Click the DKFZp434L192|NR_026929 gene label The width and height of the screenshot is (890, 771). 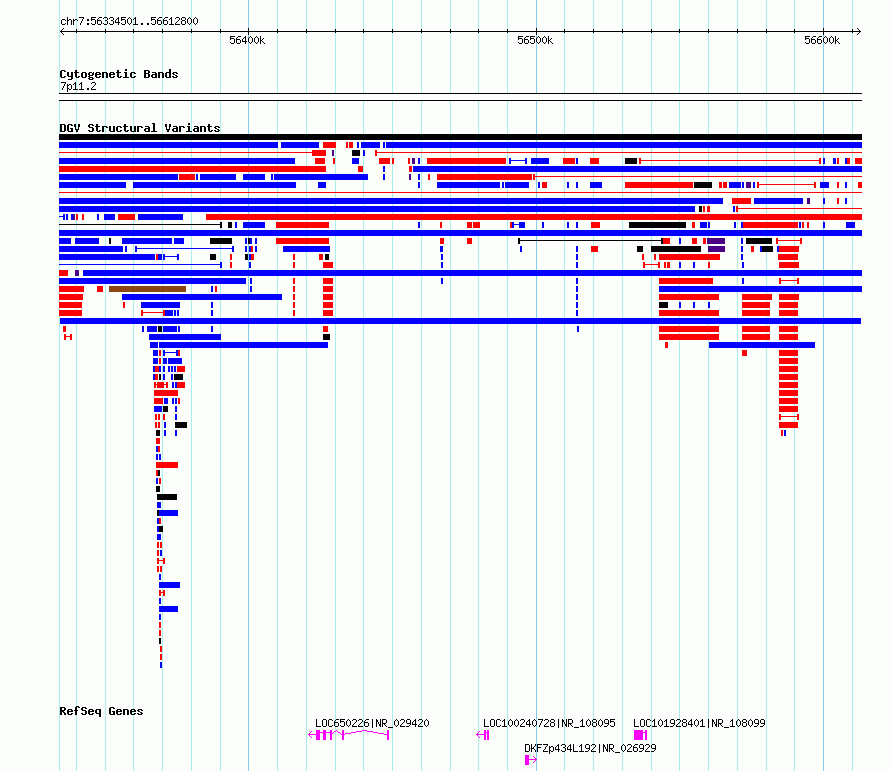coord(590,748)
